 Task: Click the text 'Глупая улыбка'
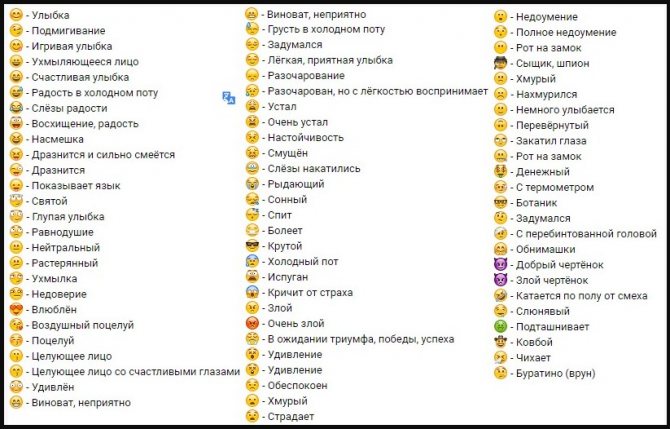tap(68, 217)
